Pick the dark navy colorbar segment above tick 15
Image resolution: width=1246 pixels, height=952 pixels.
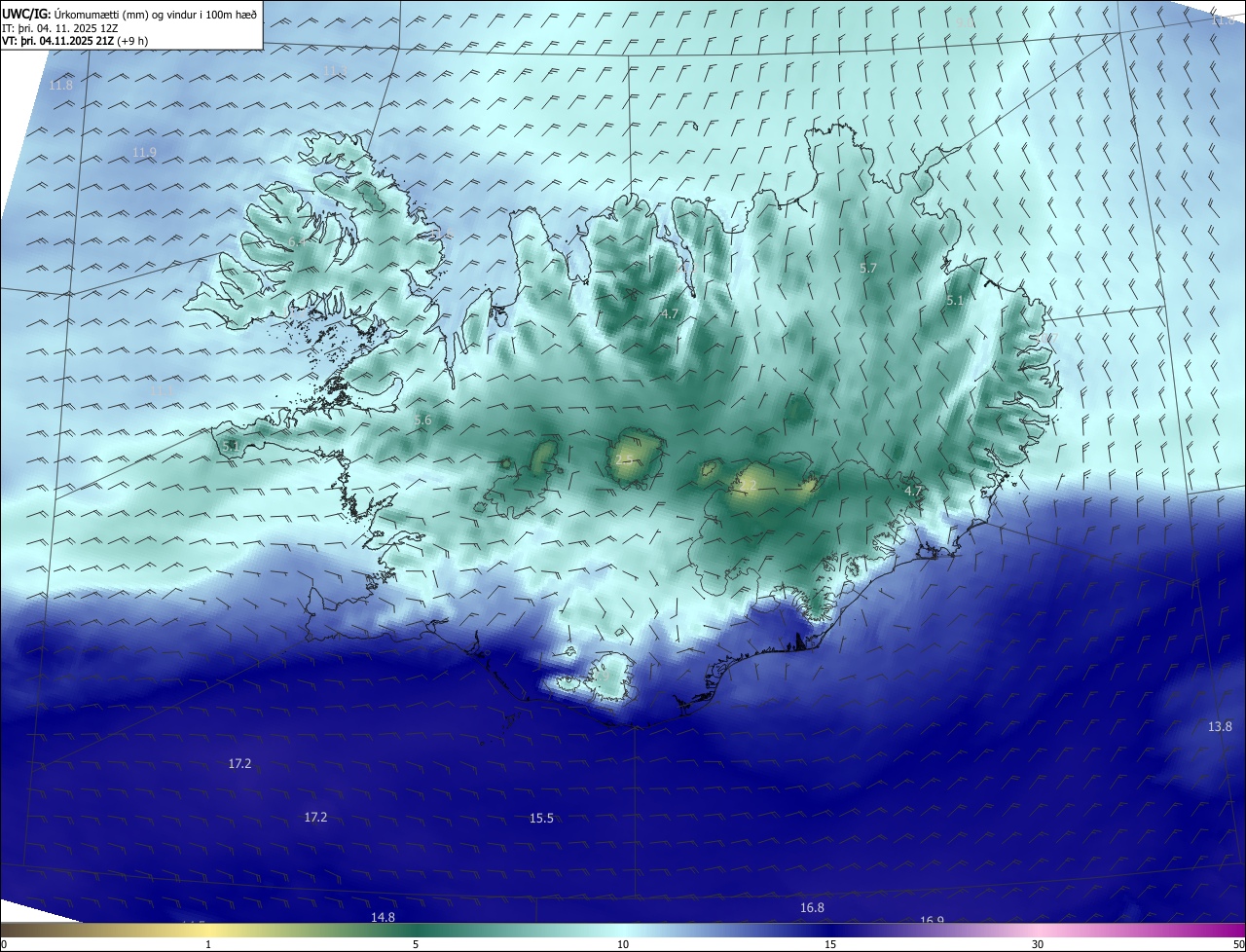point(830,931)
